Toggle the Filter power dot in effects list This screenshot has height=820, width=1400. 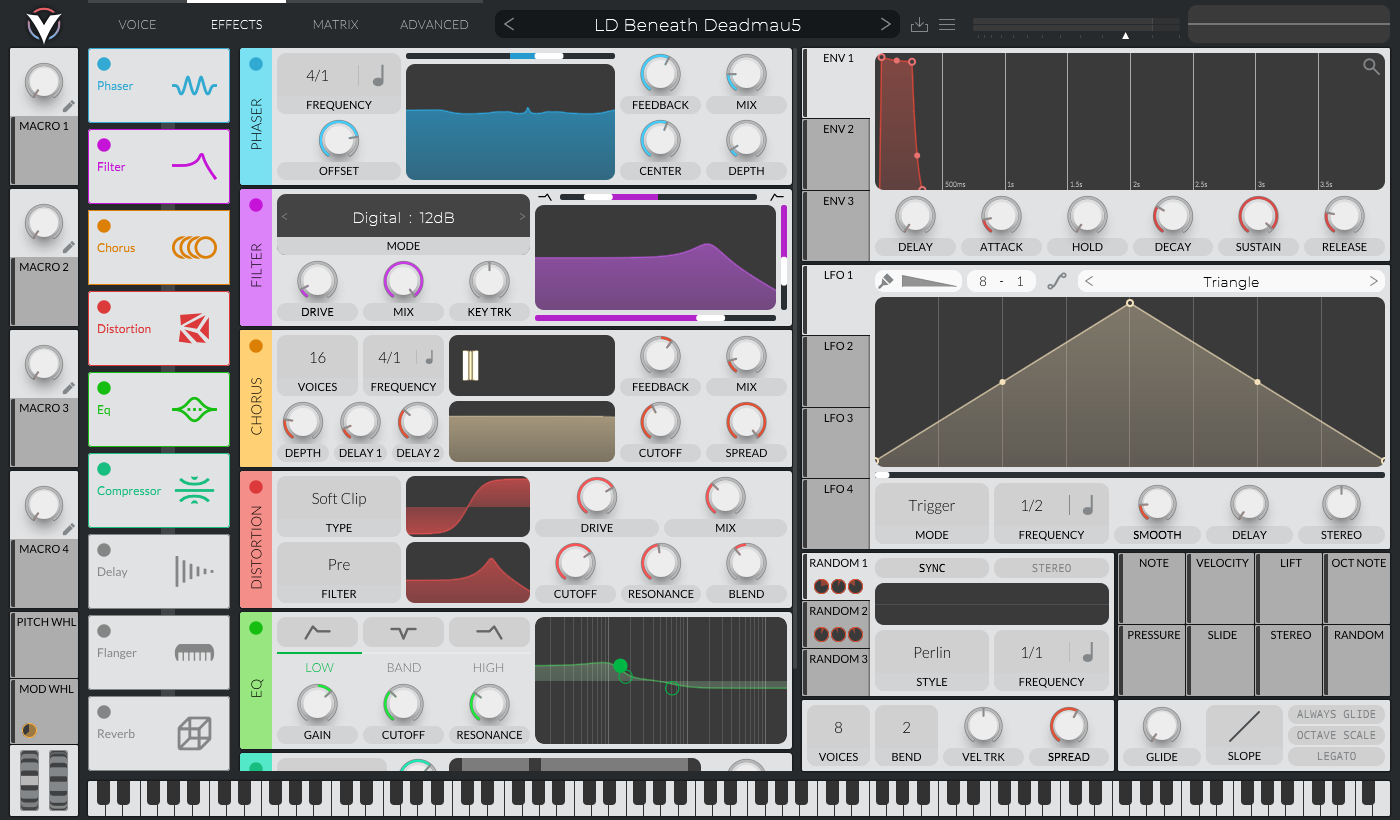104,145
